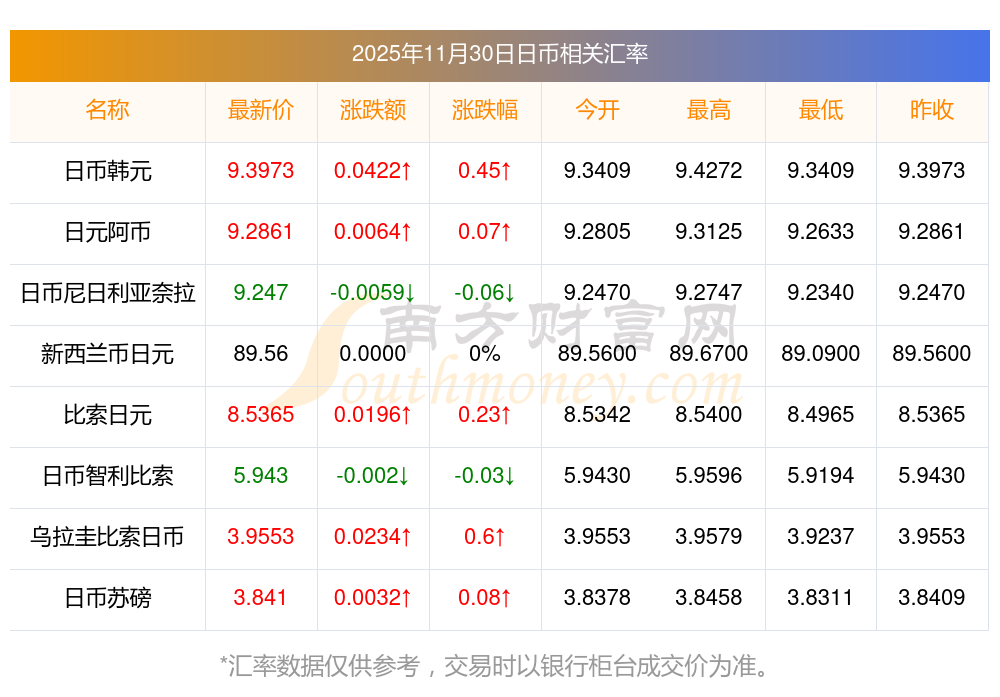Image resolution: width=1000 pixels, height=697 pixels.
Task: Click the 日币智利比索 row name
Action: click(x=108, y=476)
